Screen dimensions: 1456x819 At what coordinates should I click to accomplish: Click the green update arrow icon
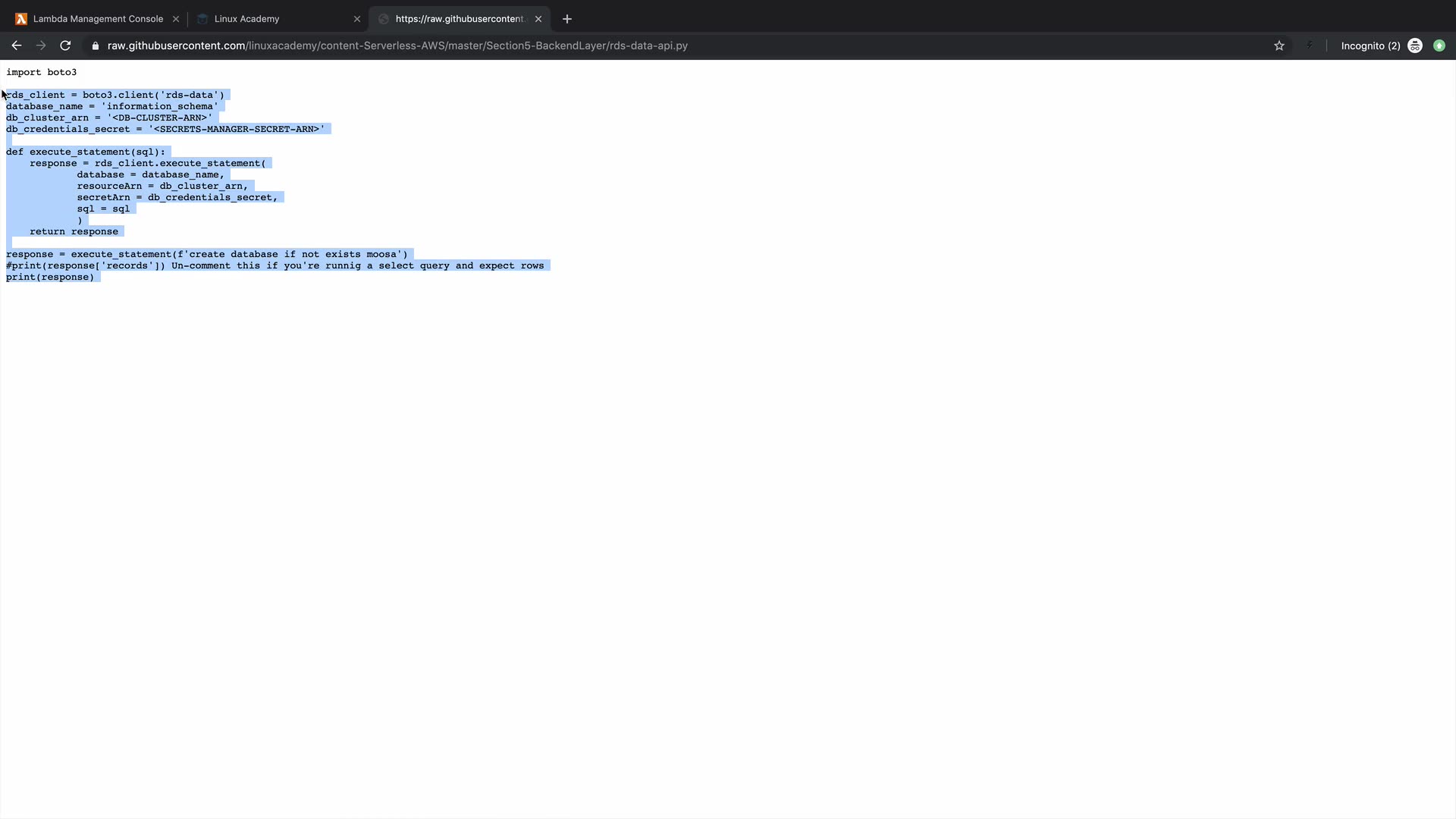1439,45
